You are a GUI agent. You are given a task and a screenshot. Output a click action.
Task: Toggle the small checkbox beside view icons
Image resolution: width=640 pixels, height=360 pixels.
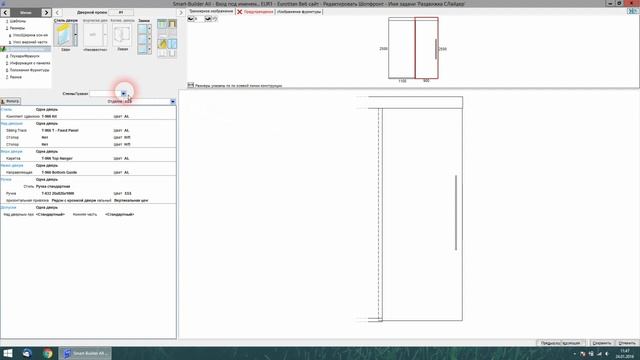point(215,19)
